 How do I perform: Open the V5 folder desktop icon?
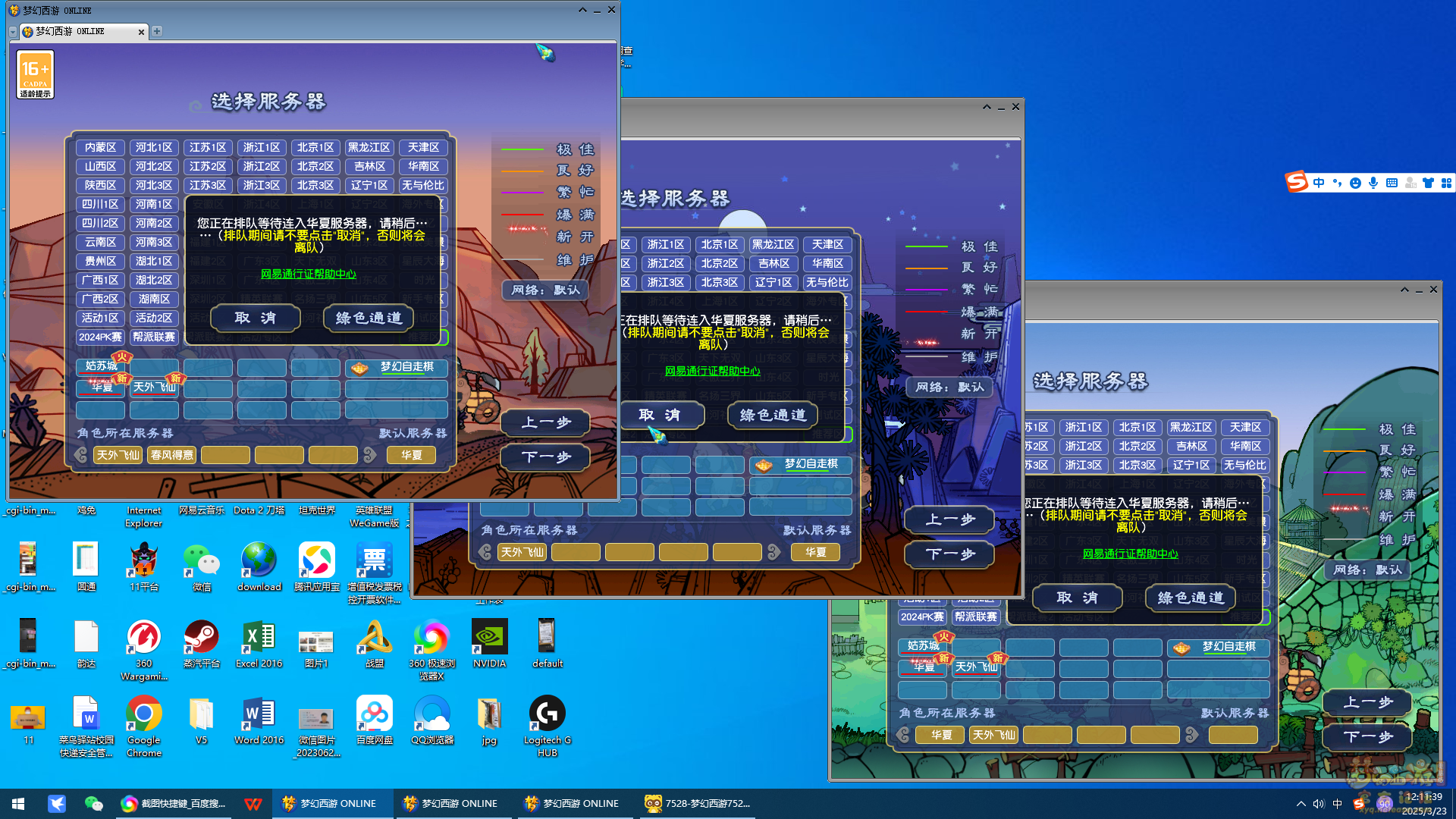[x=201, y=720]
